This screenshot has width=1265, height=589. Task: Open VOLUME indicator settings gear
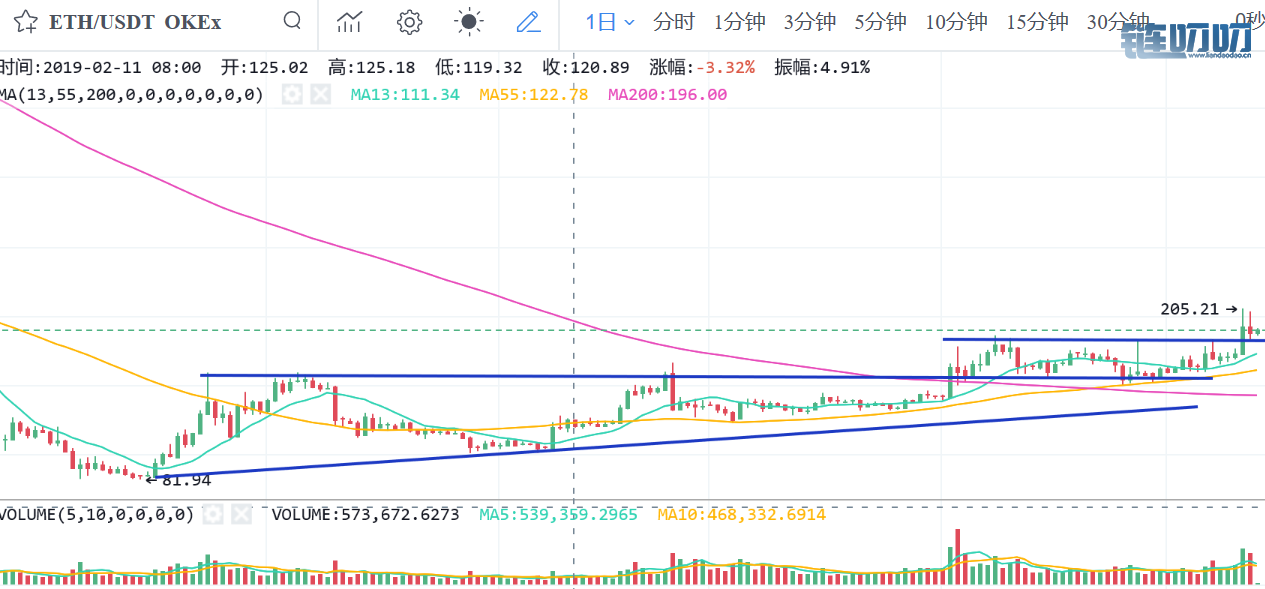coord(213,514)
